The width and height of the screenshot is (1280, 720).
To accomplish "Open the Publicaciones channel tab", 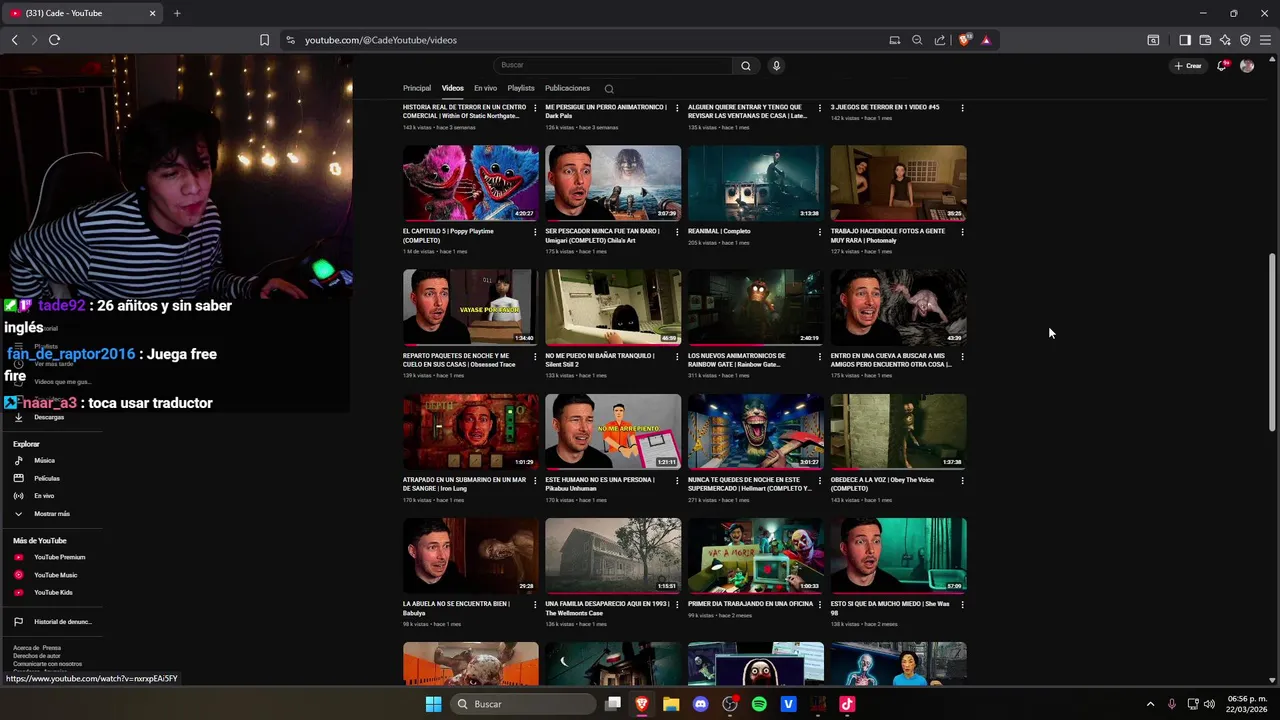I will click(x=567, y=88).
